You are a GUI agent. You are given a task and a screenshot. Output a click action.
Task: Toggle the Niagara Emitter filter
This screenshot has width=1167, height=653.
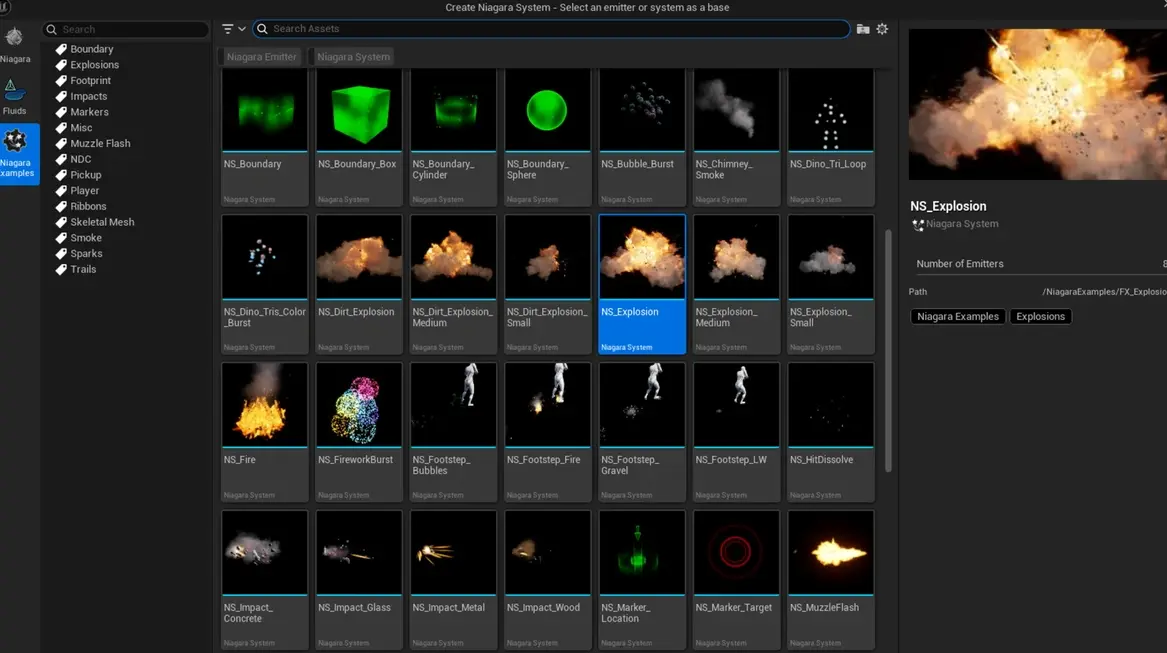pos(261,57)
